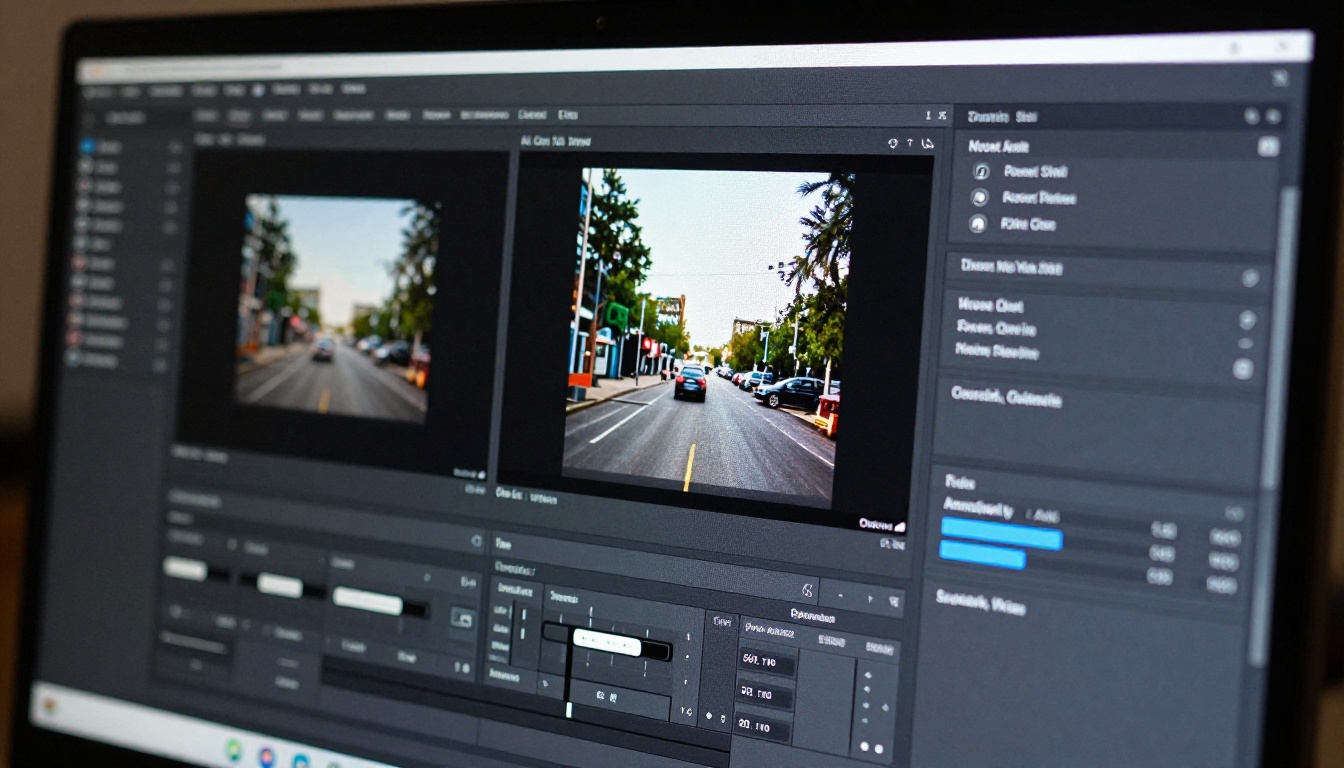Select the blue highlighted icon atop the left sidebar list
The height and width of the screenshot is (768, 1344).
[x=87, y=145]
